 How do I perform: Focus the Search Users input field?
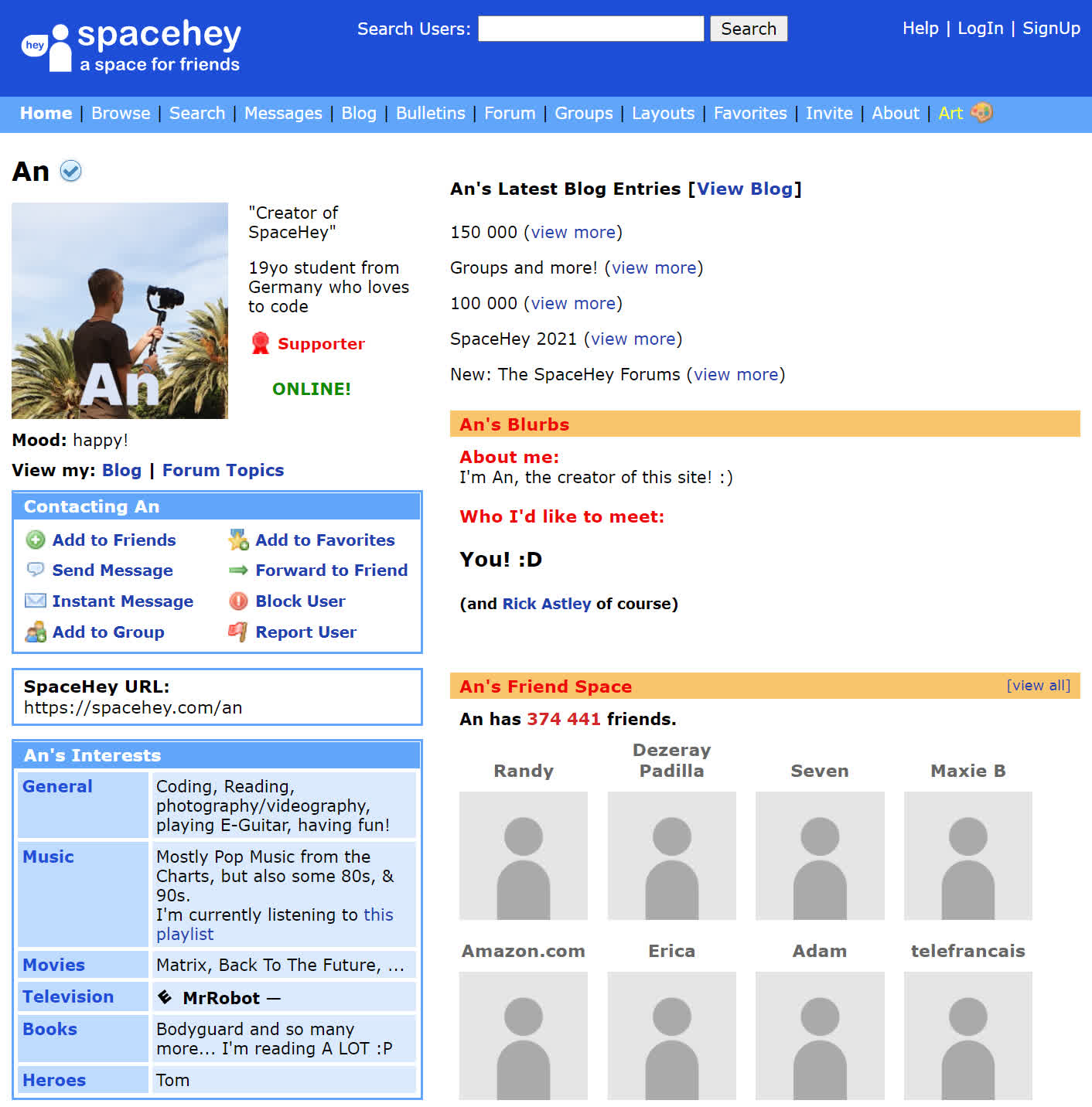coord(591,29)
